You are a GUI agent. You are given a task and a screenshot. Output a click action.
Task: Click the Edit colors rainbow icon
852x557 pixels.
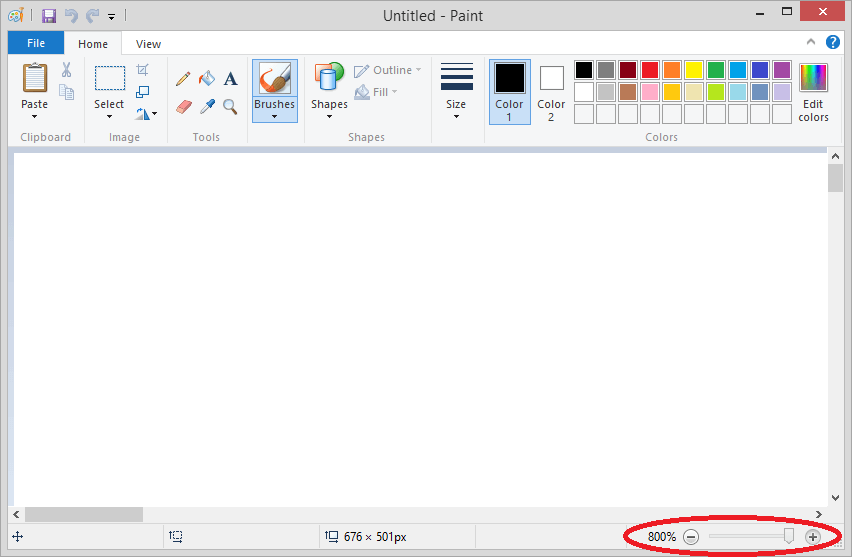point(813,77)
